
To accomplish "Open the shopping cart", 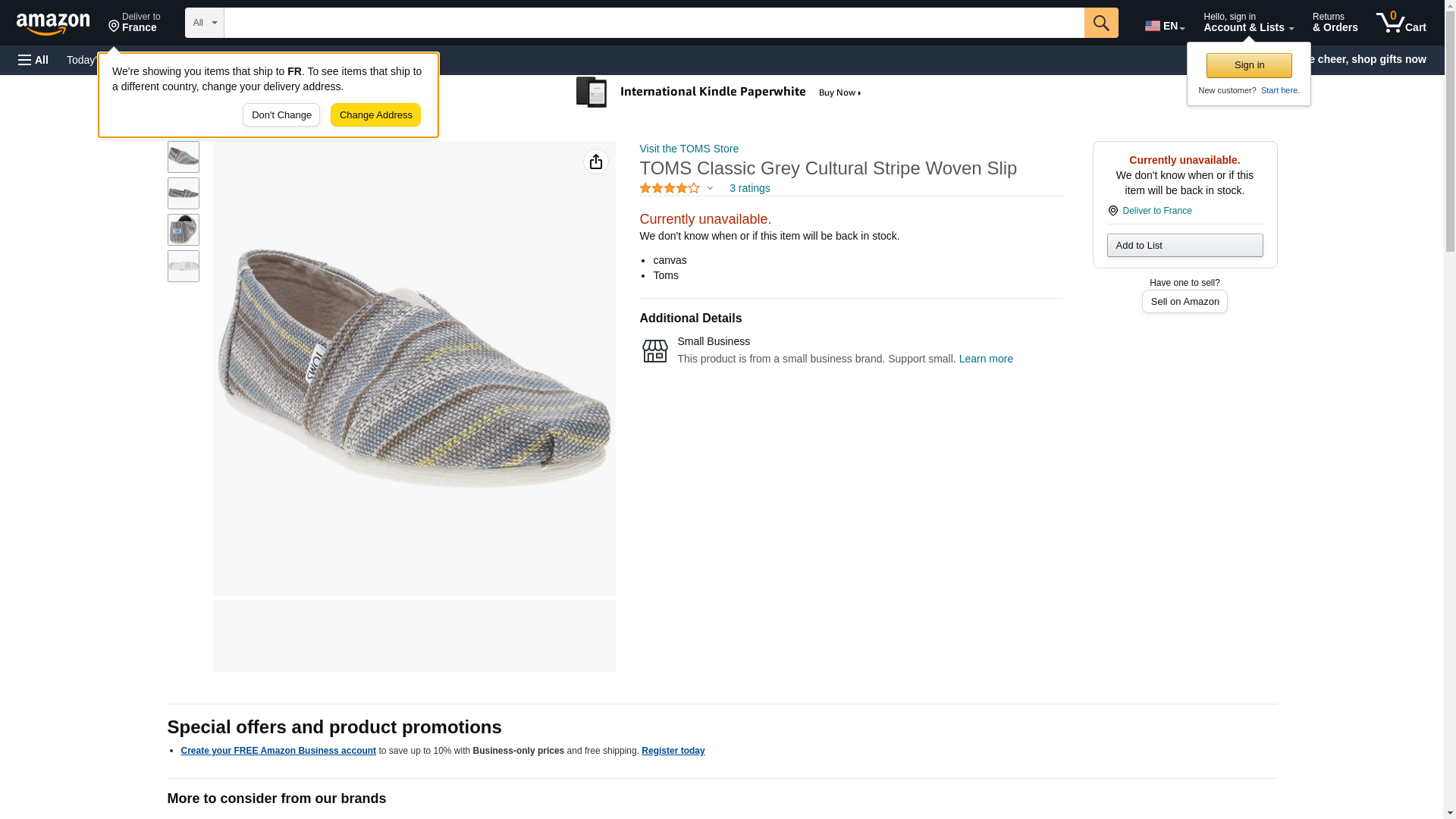I will coord(1401,23).
